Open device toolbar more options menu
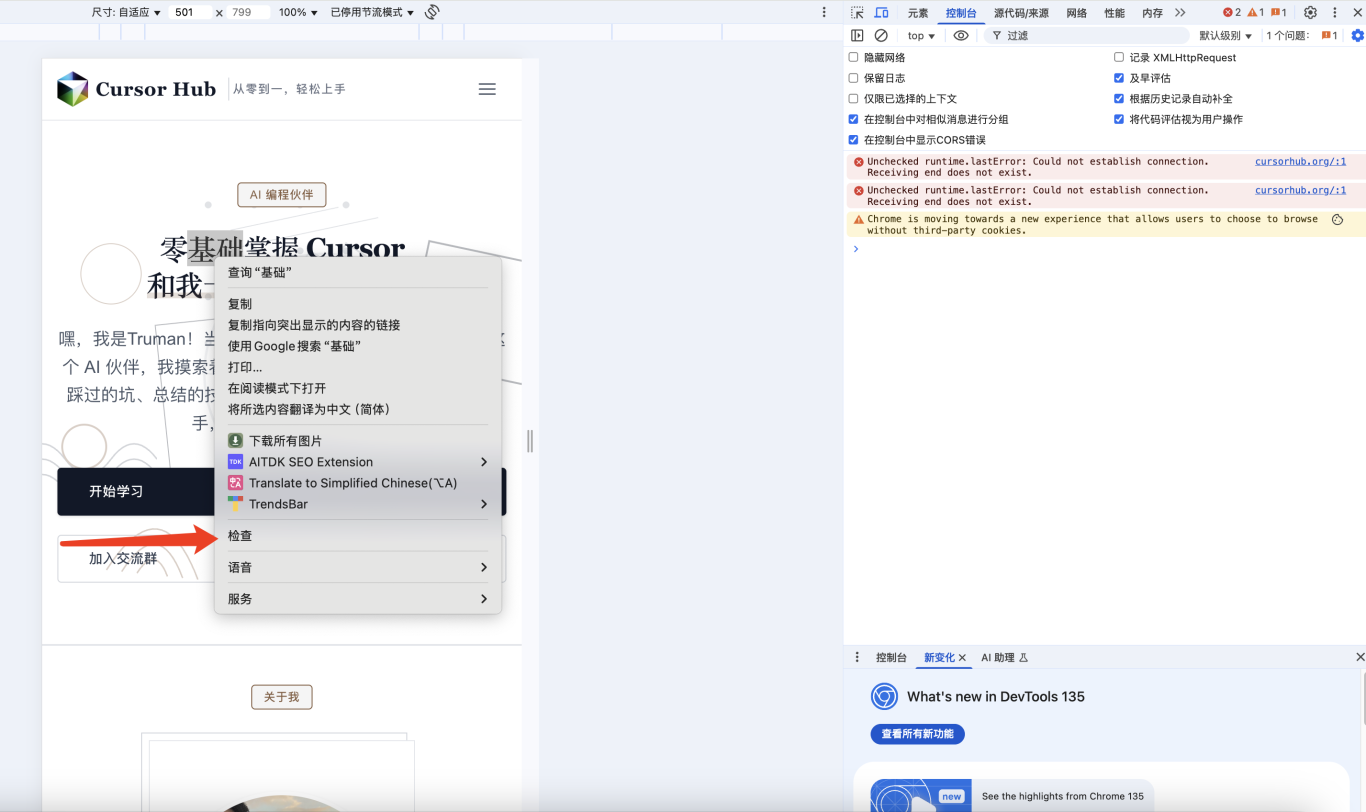 click(824, 12)
